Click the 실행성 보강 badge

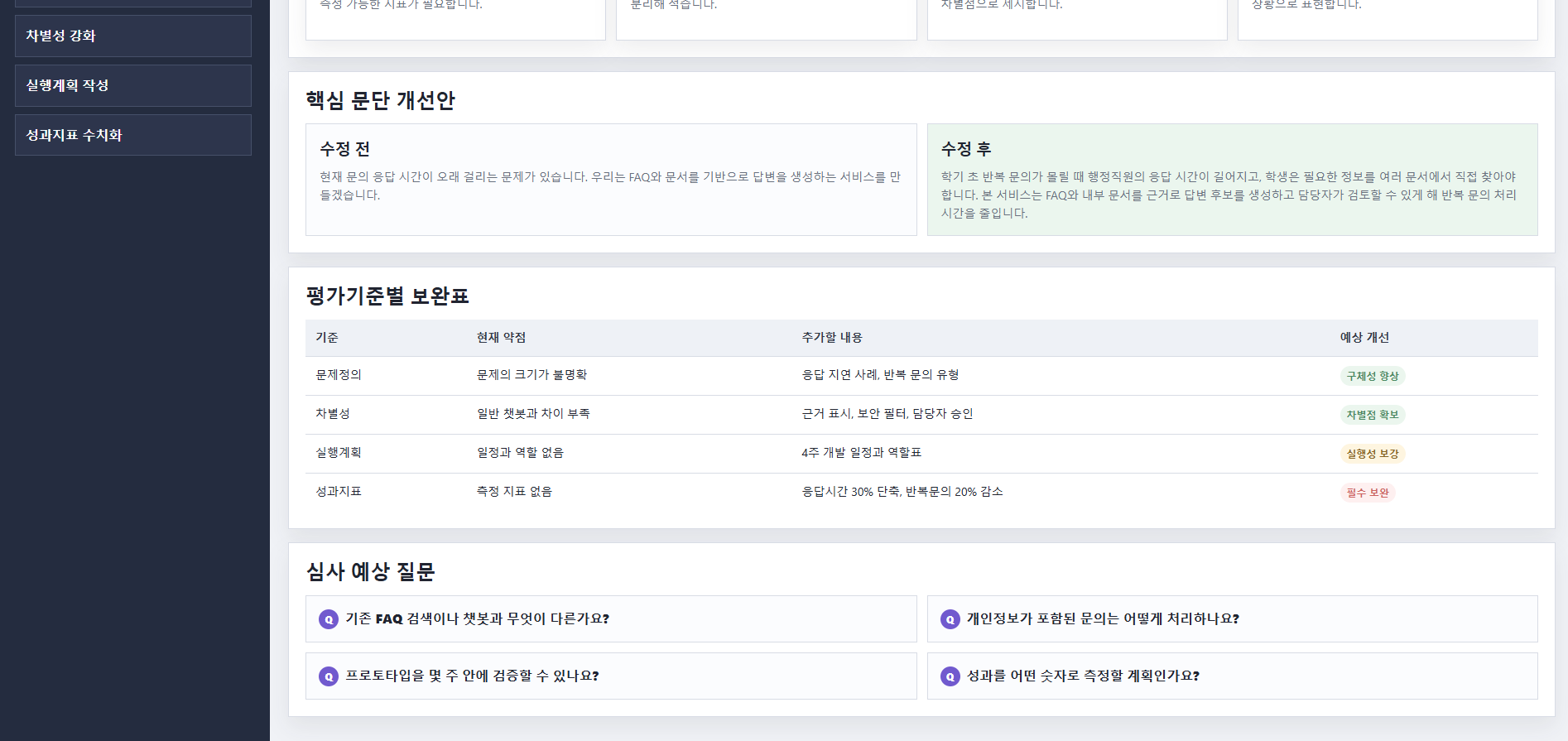point(1373,454)
